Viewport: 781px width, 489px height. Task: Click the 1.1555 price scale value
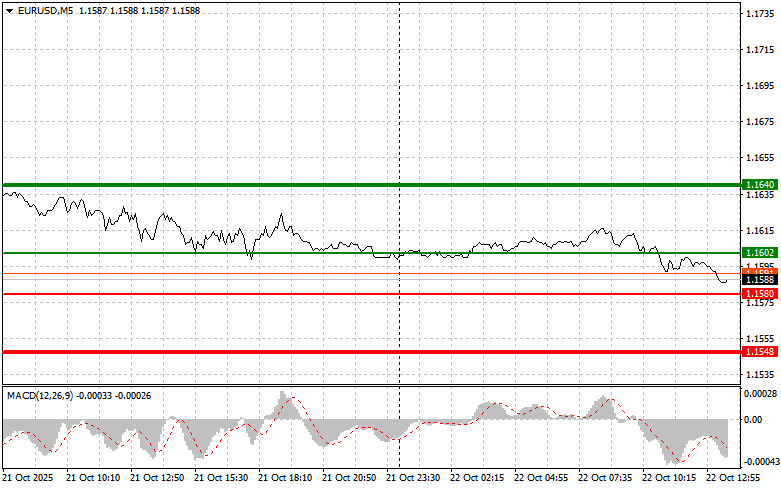click(760, 338)
